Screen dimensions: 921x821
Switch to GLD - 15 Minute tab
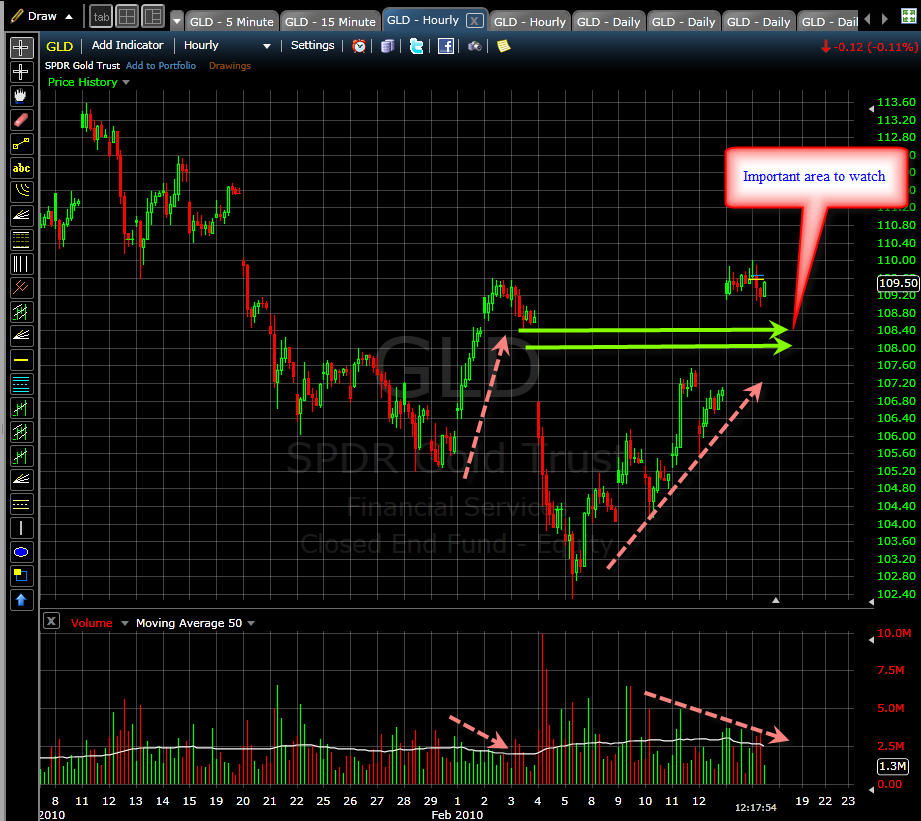tap(330, 22)
